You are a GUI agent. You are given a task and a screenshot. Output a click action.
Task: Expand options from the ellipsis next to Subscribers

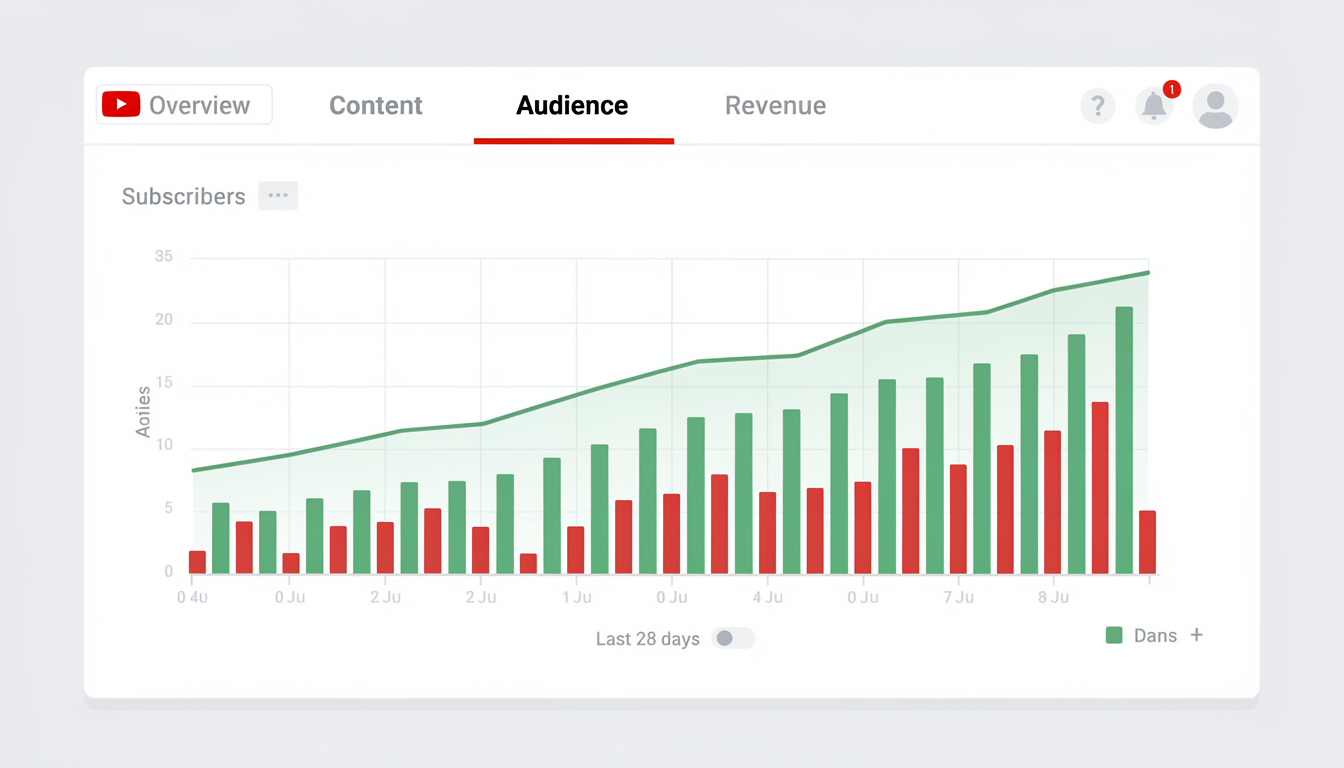point(278,195)
